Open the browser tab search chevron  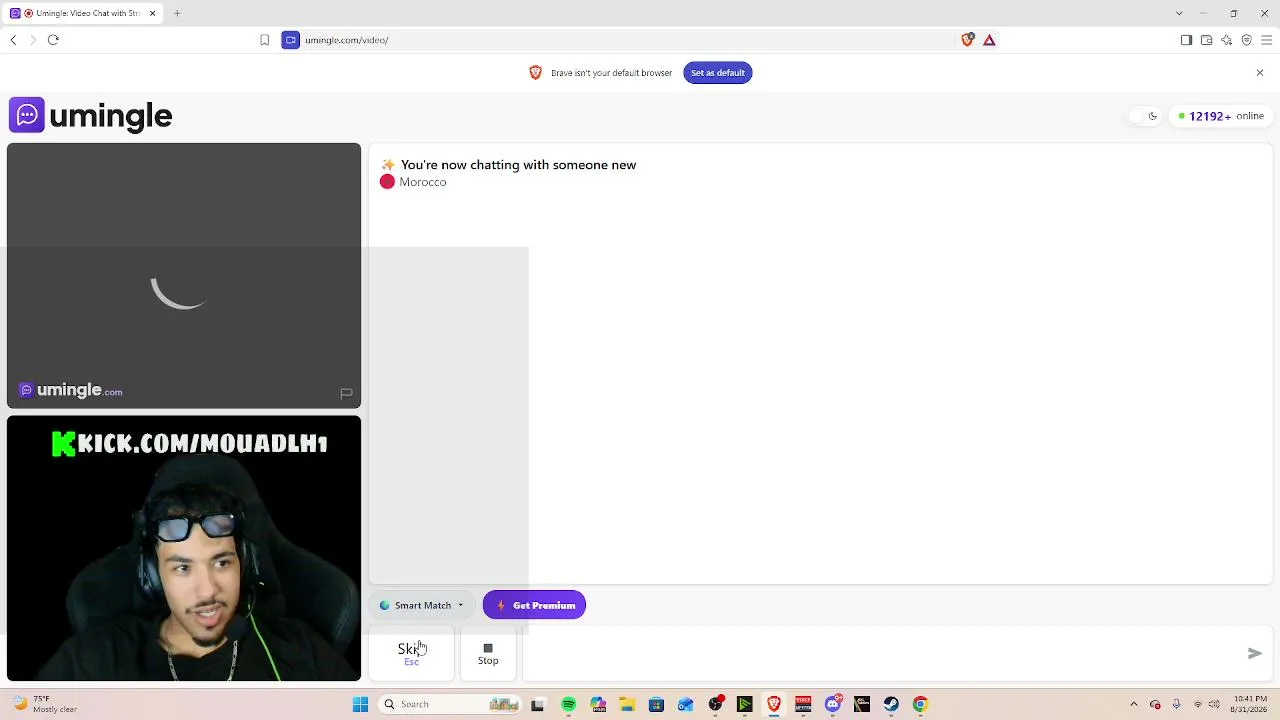coord(1179,13)
